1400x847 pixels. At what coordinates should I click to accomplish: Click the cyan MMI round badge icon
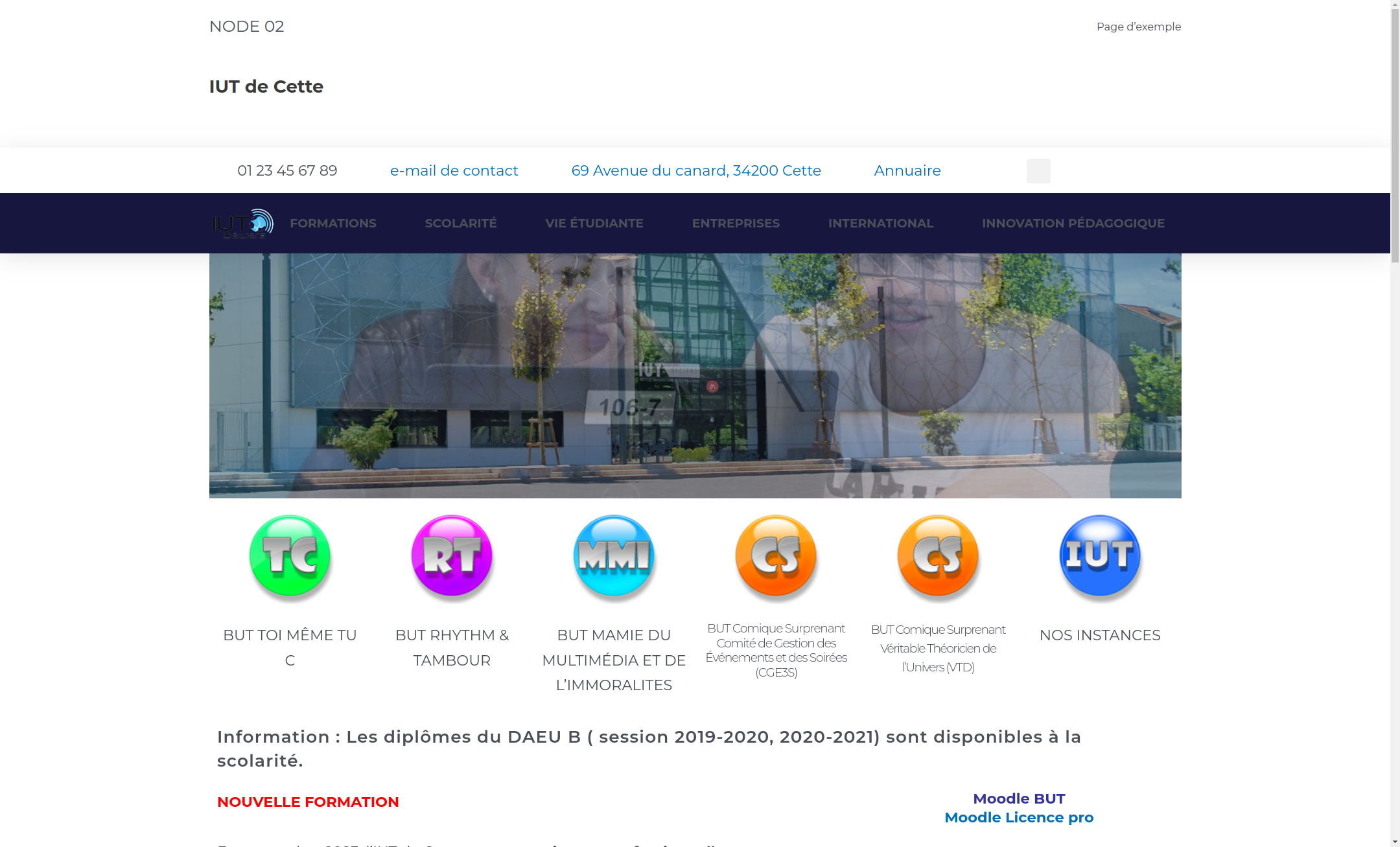(x=614, y=557)
